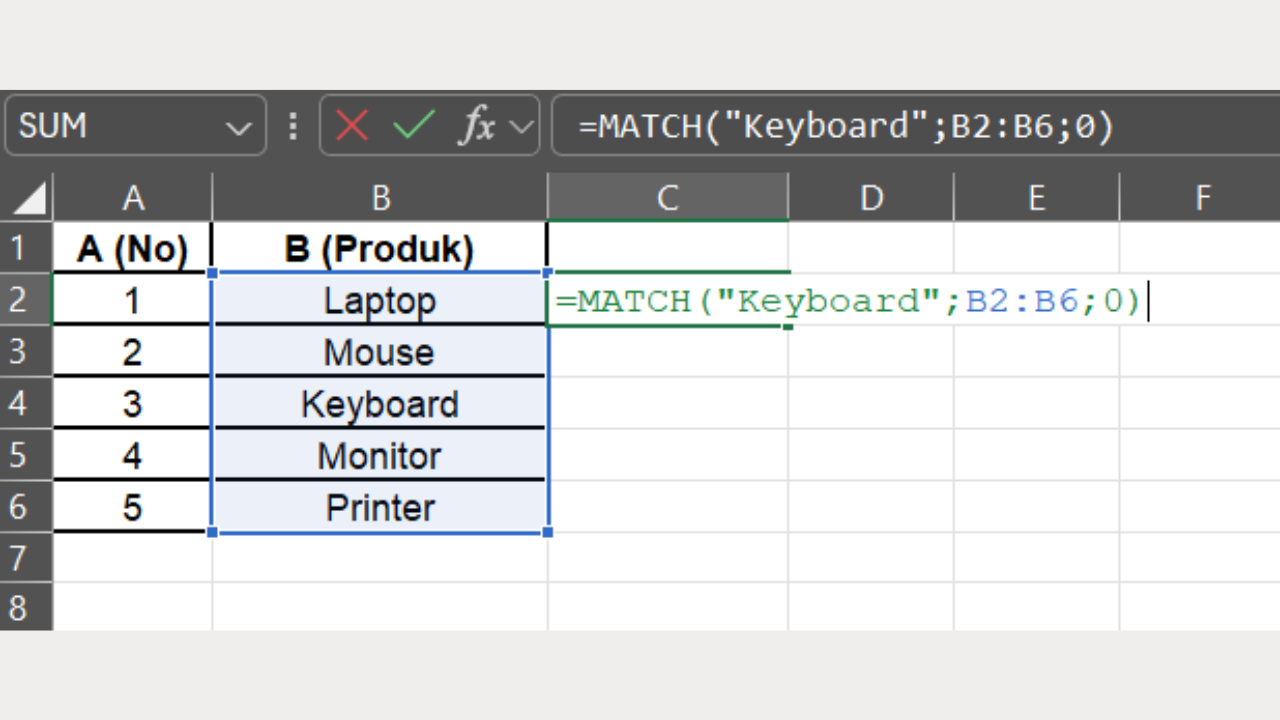Click the three-dot separator next to the Name Box
The height and width of the screenshot is (720, 1280).
(x=291, y=125)
